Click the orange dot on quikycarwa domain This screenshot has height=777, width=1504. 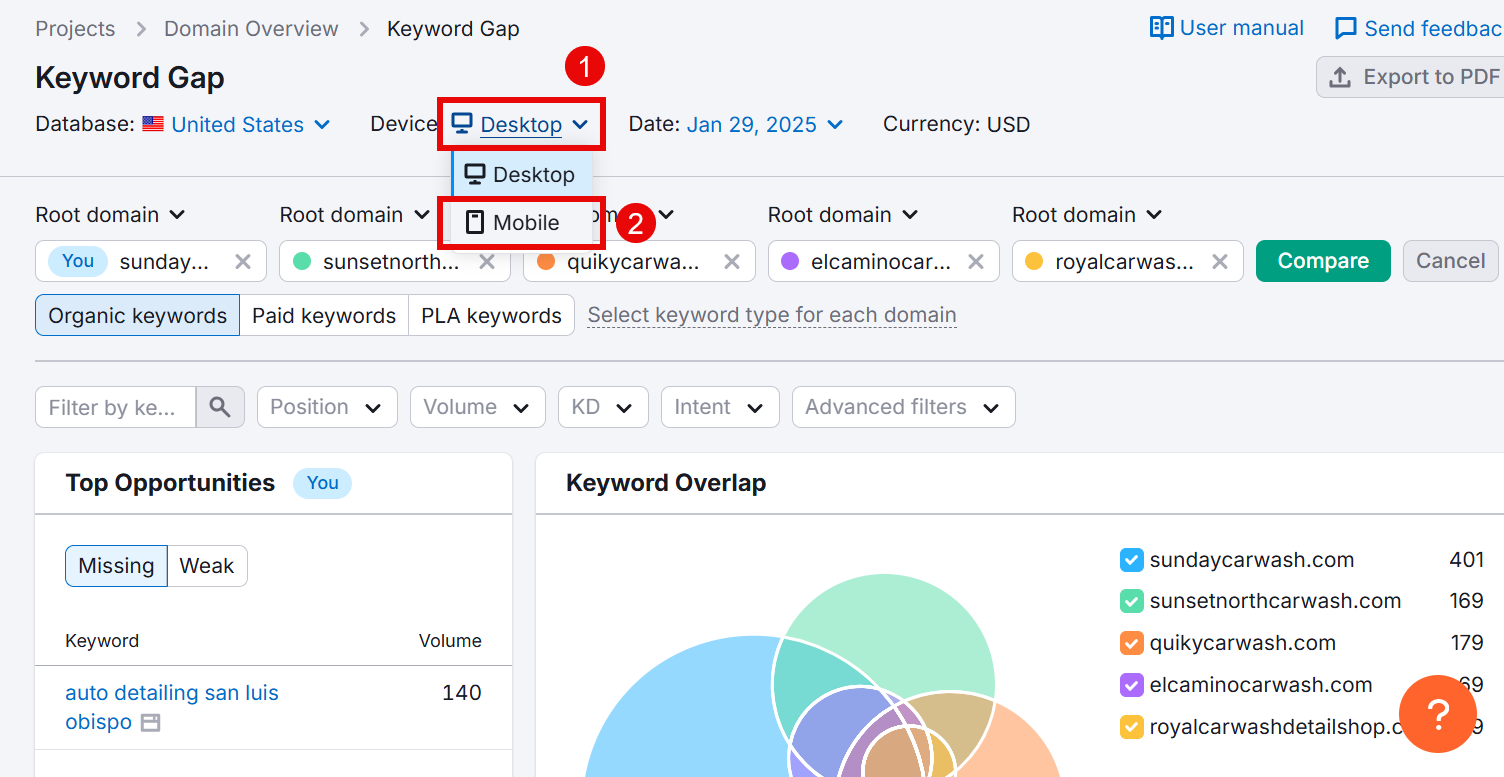click(546, 261)
